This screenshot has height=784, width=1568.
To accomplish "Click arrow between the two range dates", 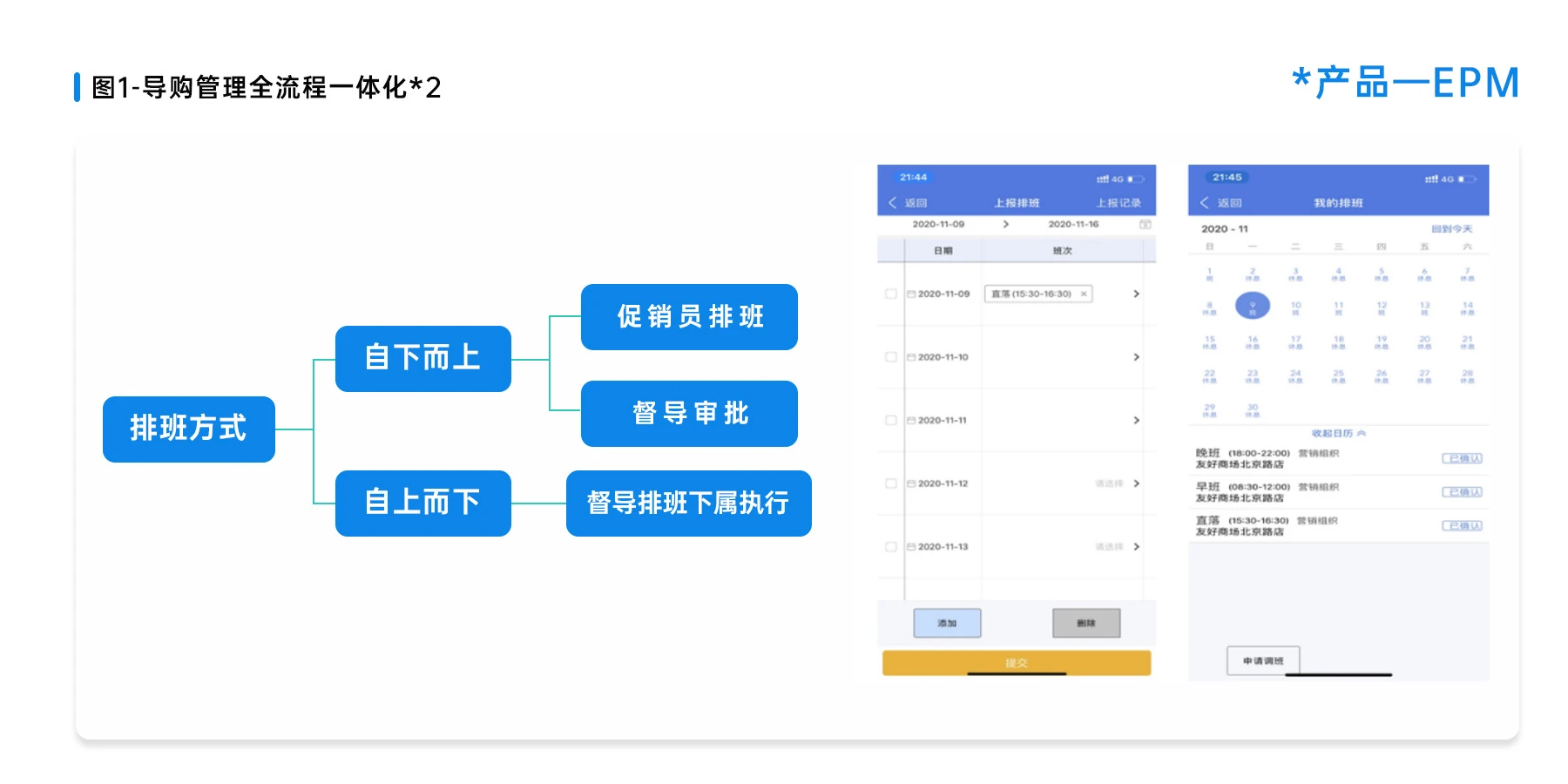I will click(1006, 225).
